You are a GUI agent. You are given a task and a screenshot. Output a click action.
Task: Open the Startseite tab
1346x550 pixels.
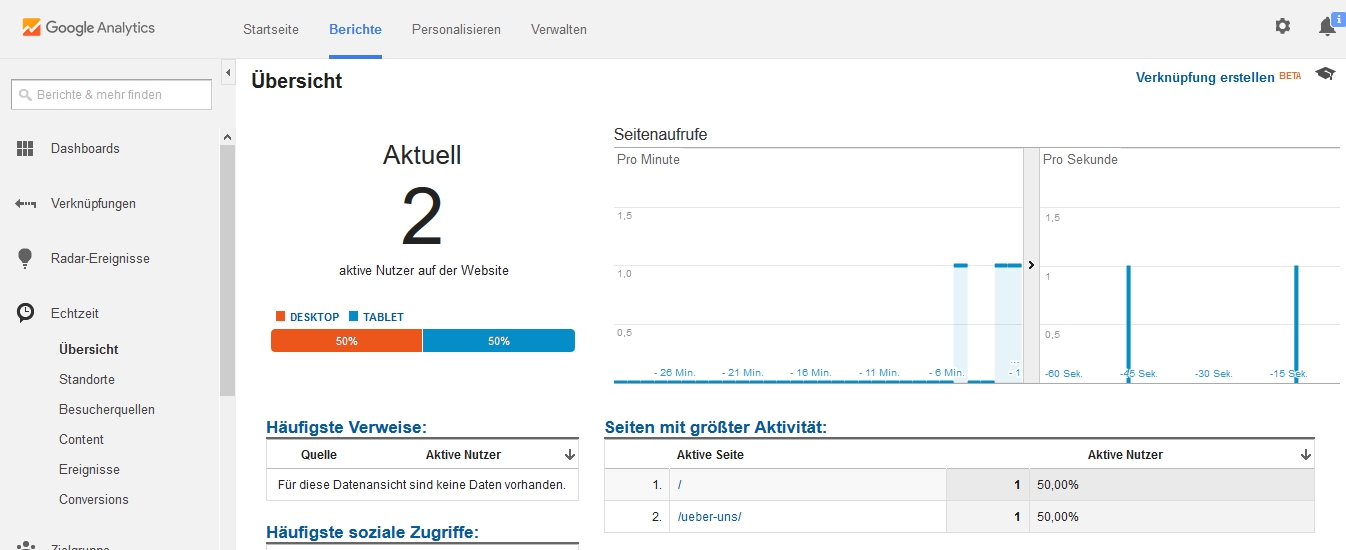click(x=271, y=29)
